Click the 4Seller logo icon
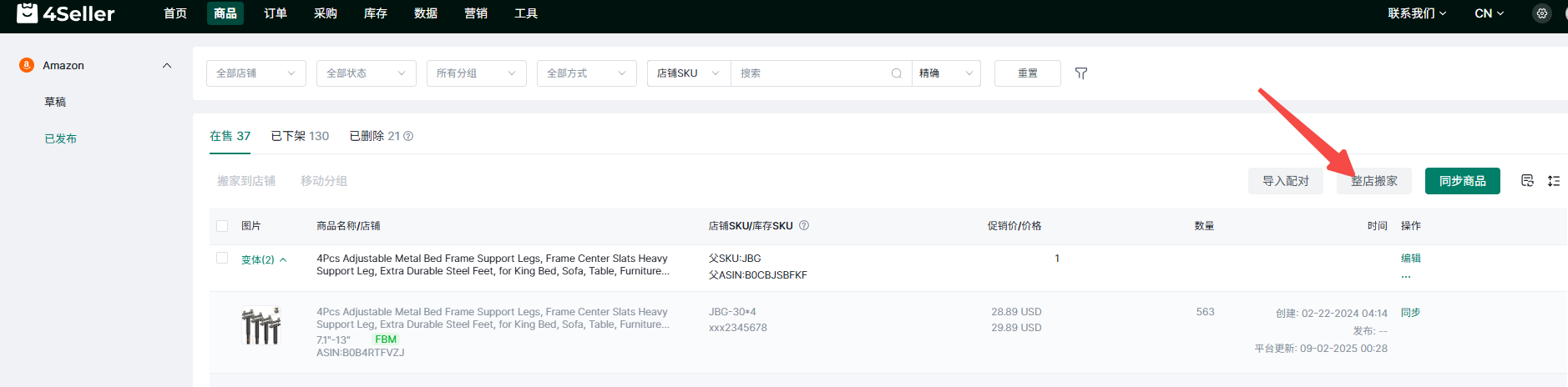1568x387 pixels. (27, 13)
